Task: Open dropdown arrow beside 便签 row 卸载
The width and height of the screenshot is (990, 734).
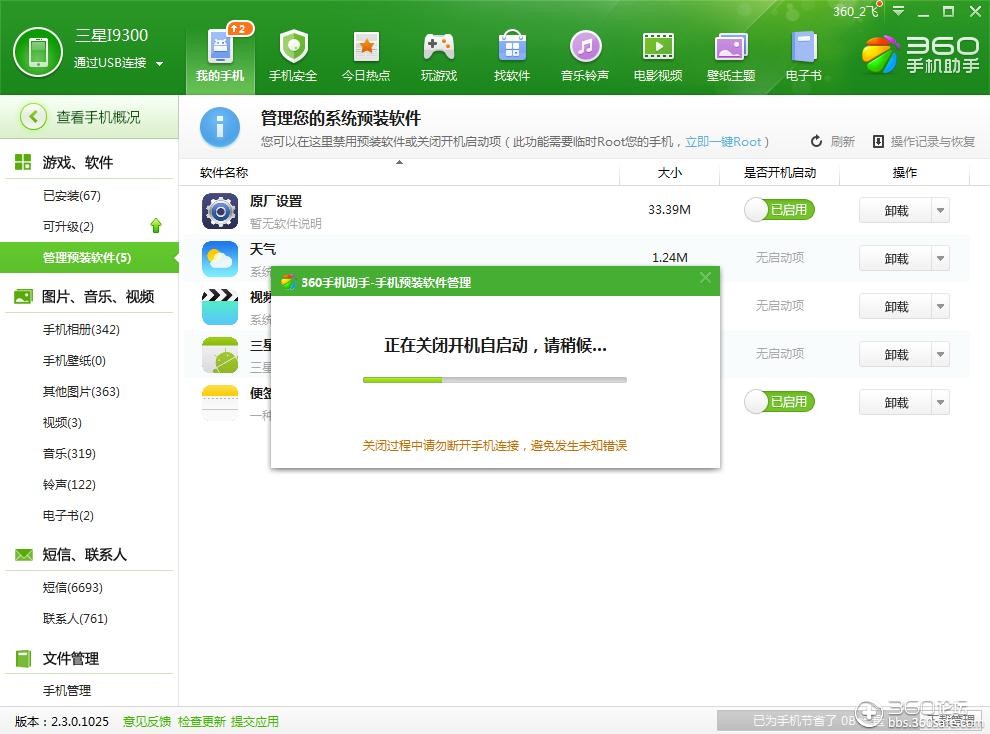Action: (x=941, y=403)
